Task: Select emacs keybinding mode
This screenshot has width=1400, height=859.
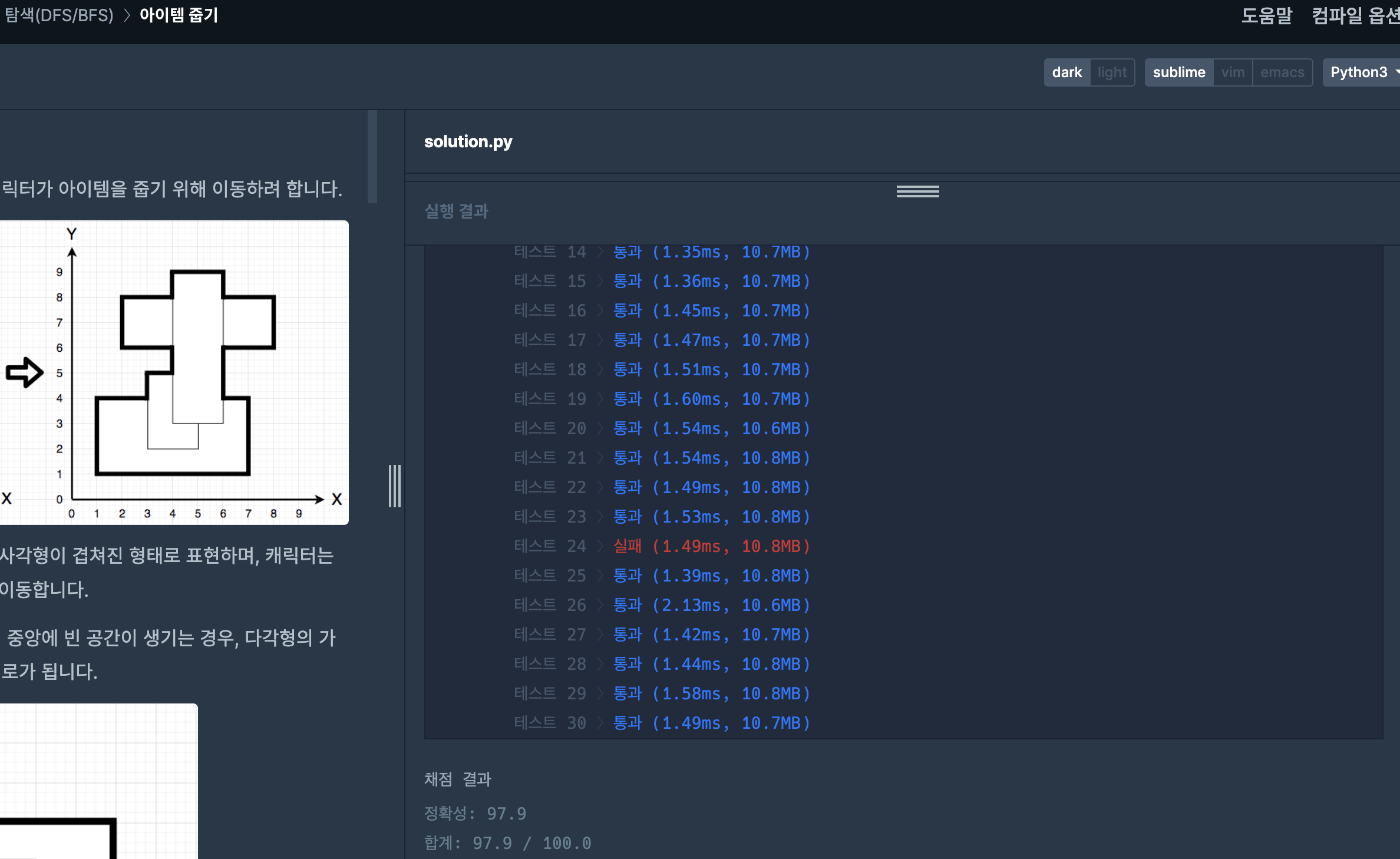Action: [x=1282, y=72]
